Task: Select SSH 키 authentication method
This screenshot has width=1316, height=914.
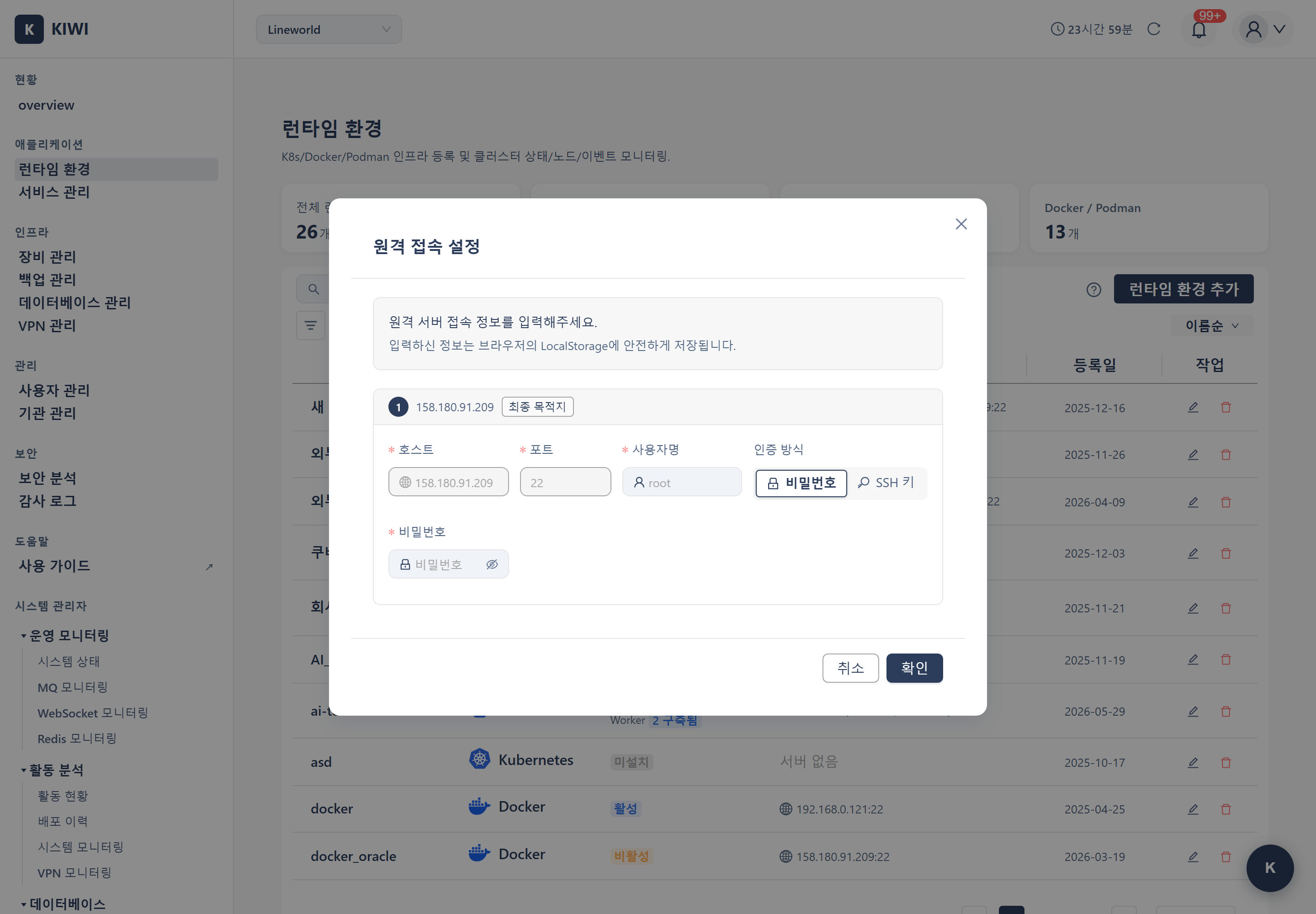Action: 886,483
